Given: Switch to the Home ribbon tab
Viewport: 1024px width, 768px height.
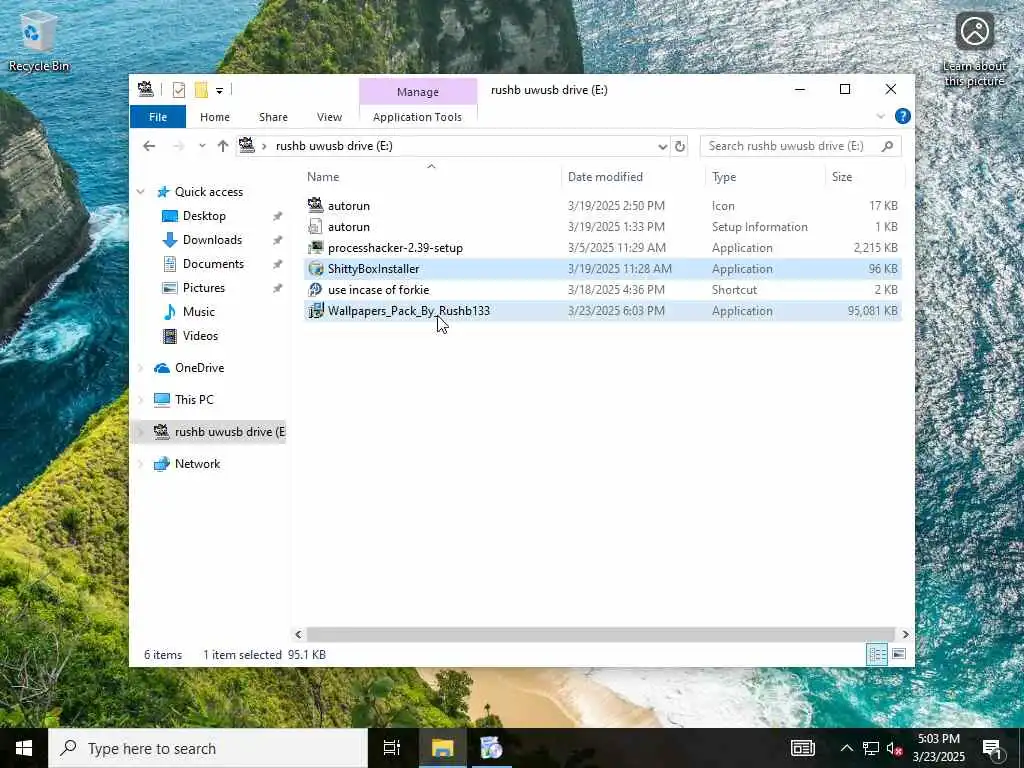Looking at the screenshot, I should click(215, 117).
